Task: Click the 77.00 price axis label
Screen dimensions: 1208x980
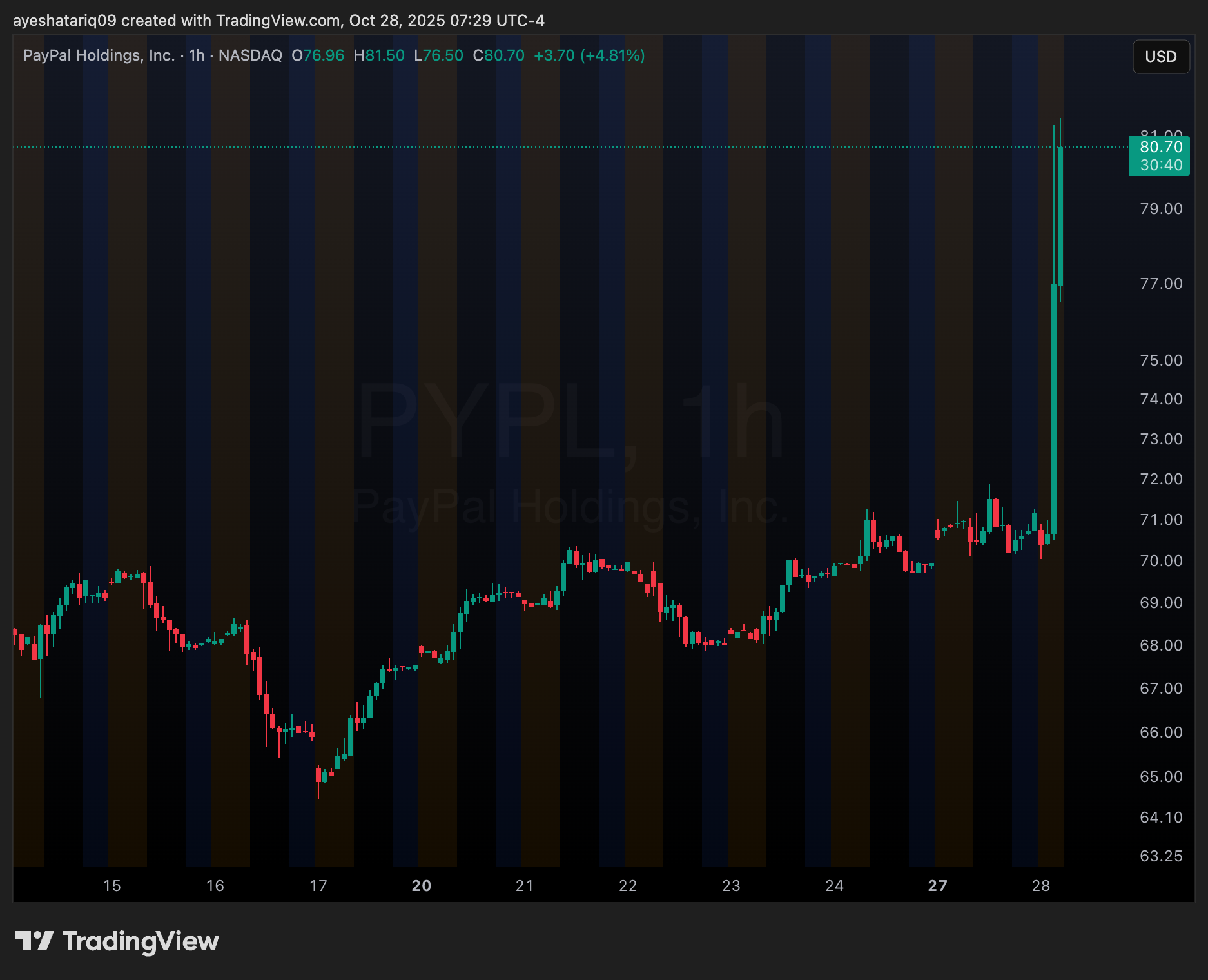Action: [x=1161, y=284]
